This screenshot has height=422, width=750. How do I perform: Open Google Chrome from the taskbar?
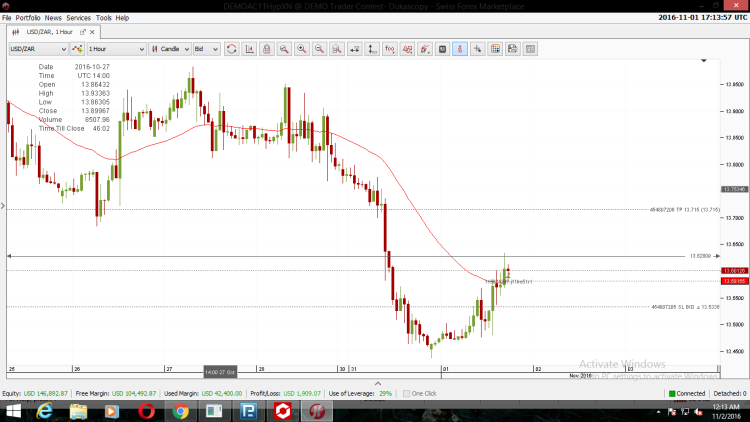click(x=180, y=411)
